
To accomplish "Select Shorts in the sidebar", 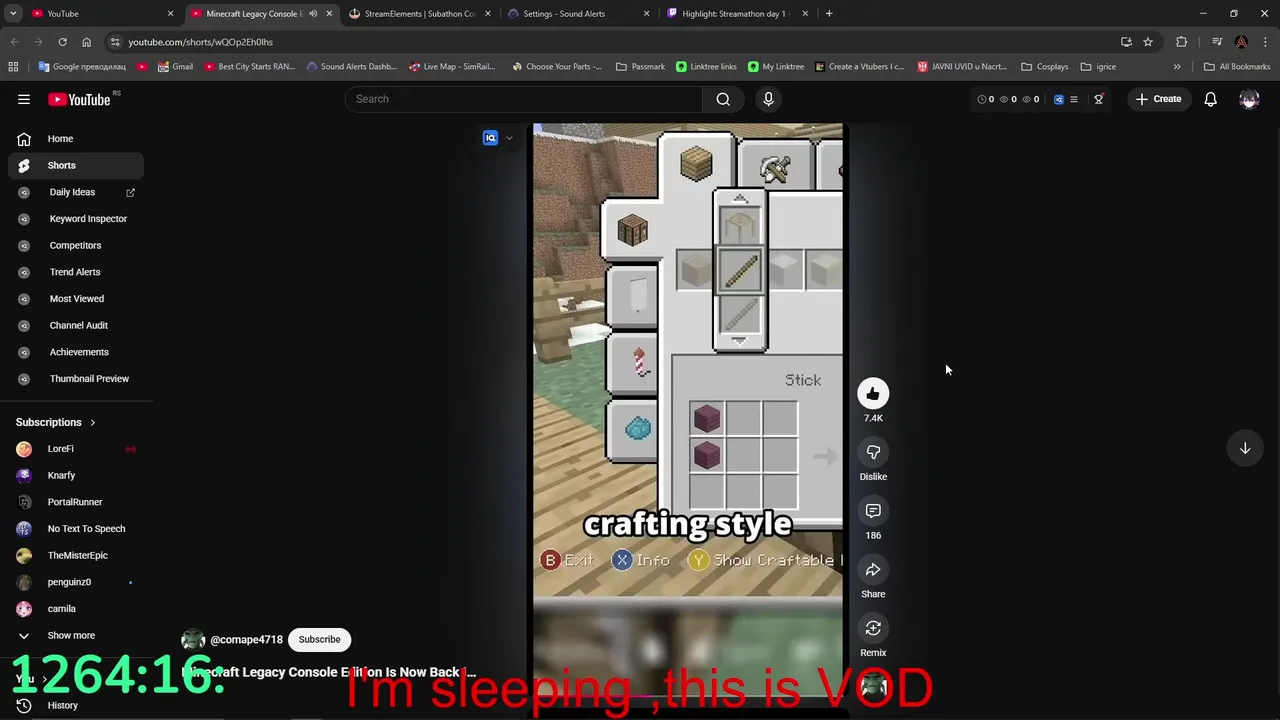I will coord(76,165).
